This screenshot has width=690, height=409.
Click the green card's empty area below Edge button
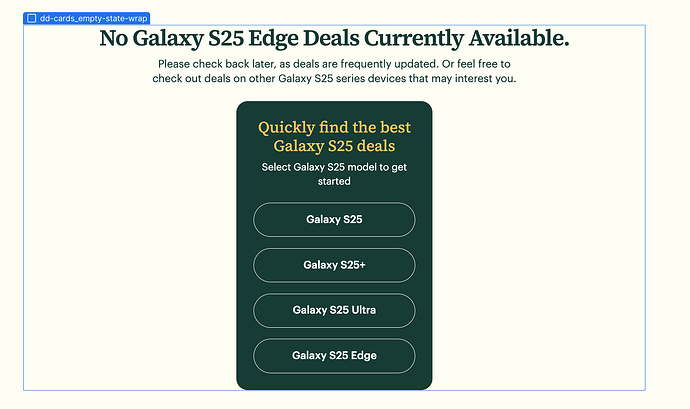pos(334,381)
